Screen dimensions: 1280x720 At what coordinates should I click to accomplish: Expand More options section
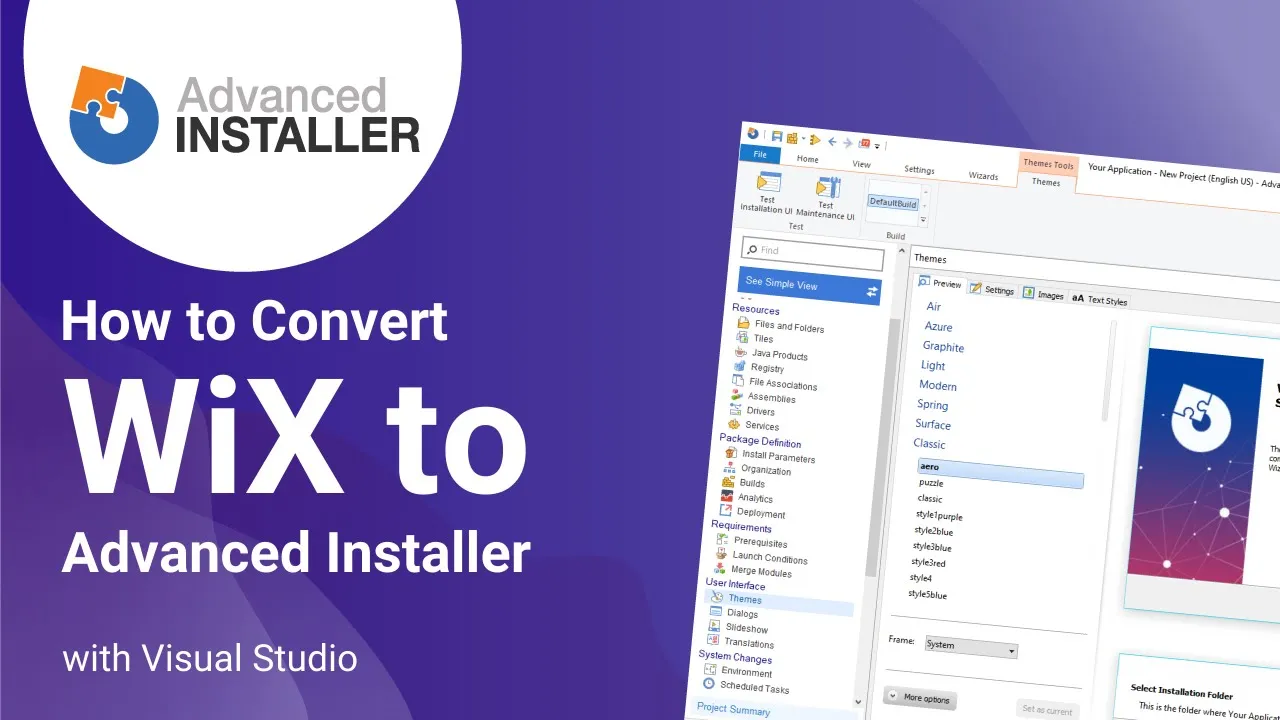pyautogui.click(x=920, y=698)
